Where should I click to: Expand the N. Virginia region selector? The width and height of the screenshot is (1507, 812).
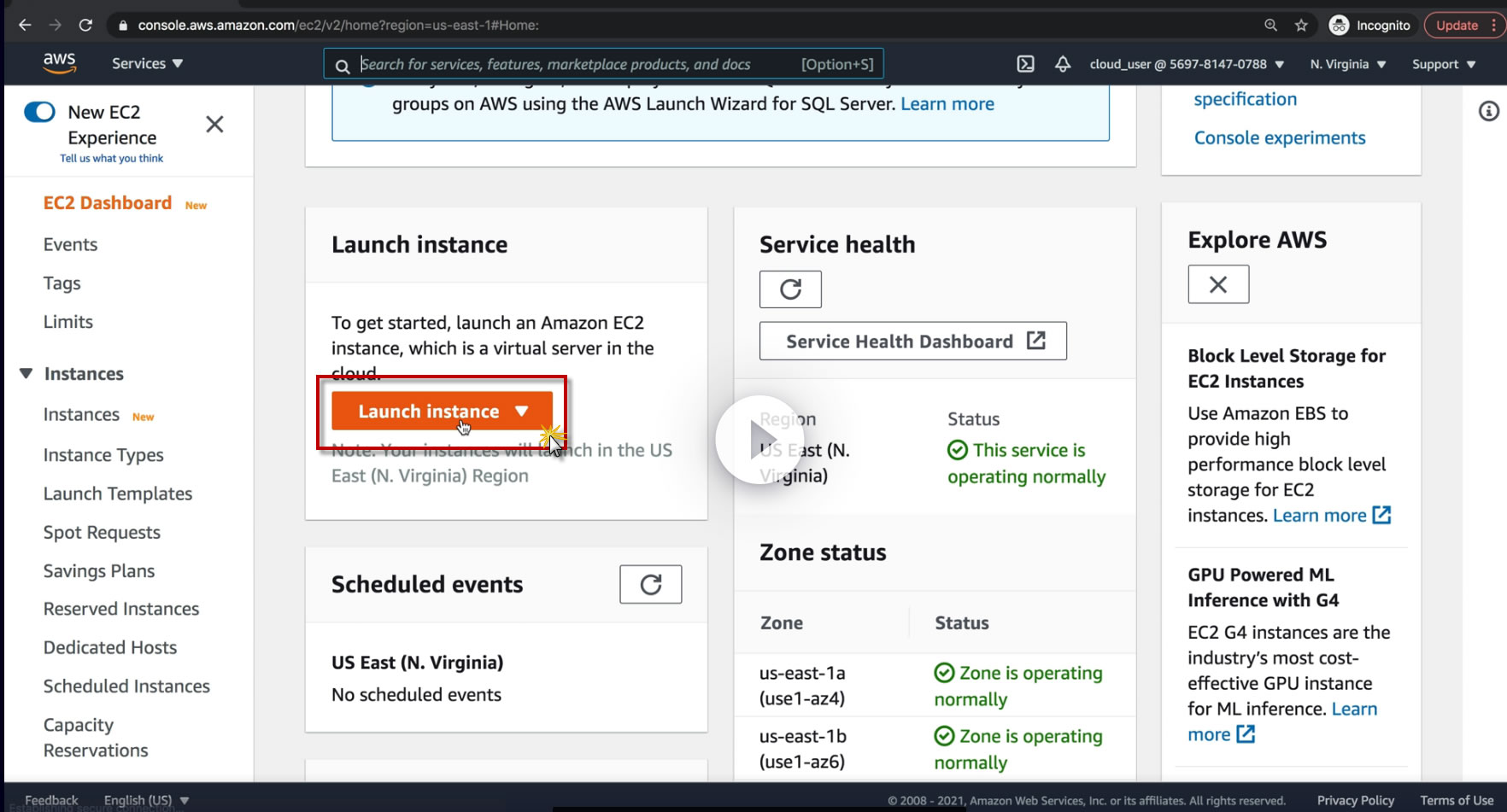point(1347,64)
